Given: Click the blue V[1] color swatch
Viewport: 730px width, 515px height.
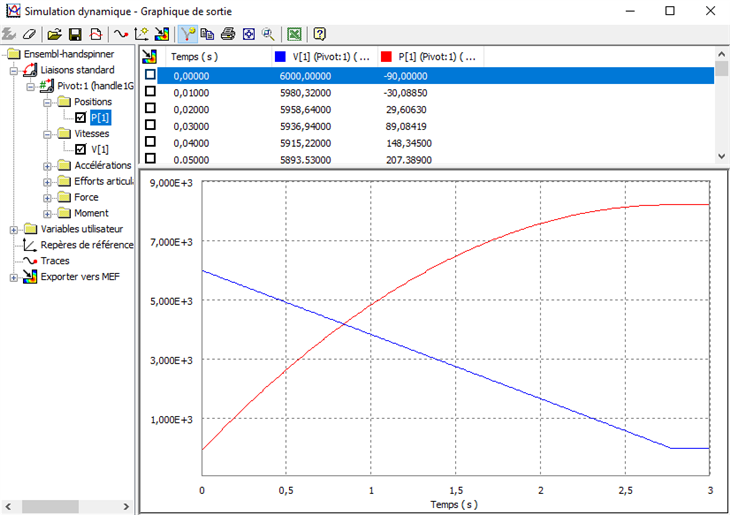Looking at the screenshot, I should coord(280,57).
